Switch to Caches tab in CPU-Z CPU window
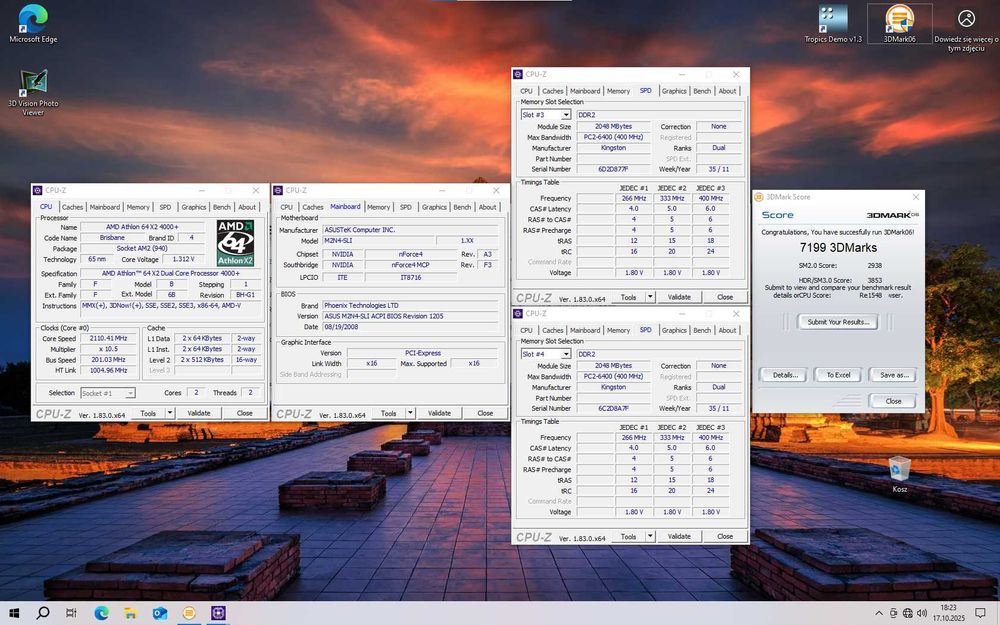 [72, 207]
